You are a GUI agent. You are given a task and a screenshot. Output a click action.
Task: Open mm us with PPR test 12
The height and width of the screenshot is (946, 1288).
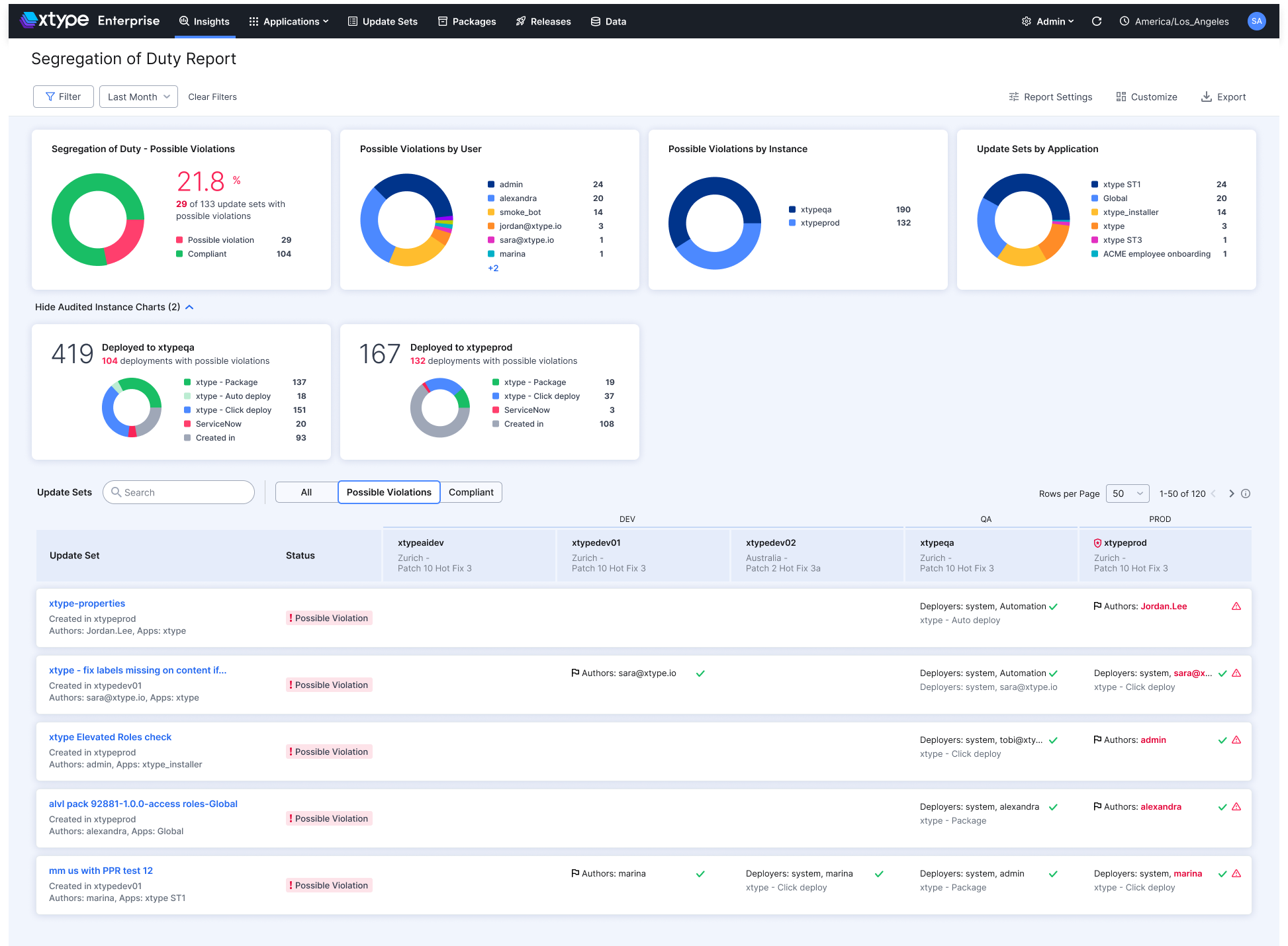point(101,871)
